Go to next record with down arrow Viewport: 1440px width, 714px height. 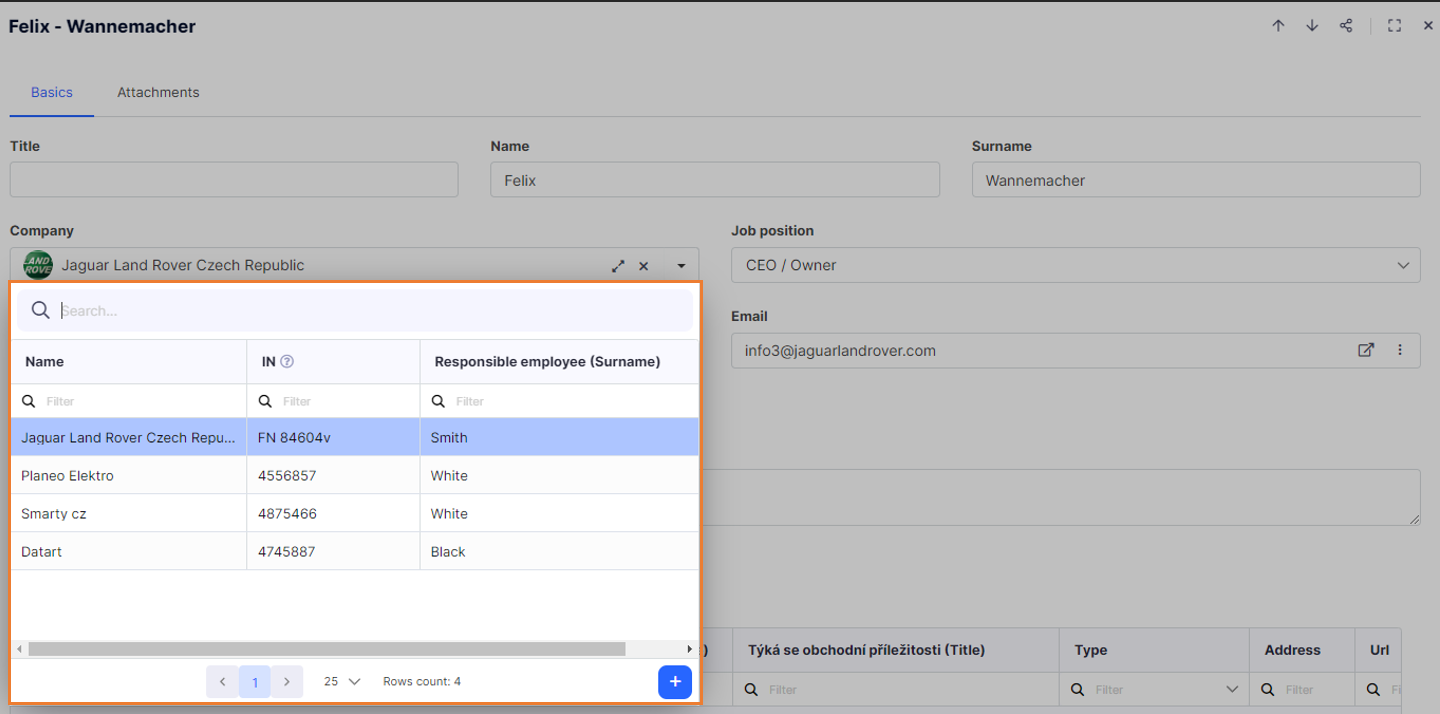coord(1312,26)
